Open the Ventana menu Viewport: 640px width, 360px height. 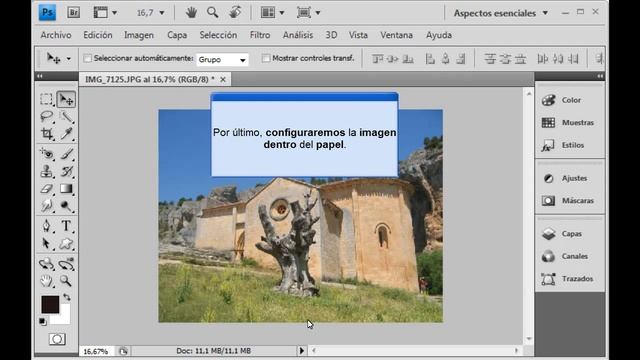[x=396, y=35]
